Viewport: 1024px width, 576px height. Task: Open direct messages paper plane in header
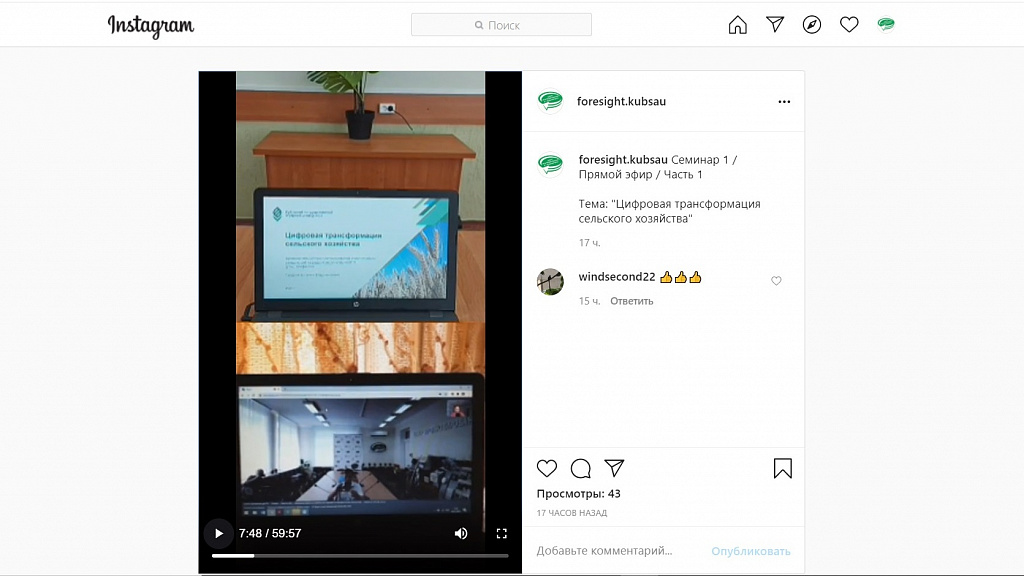[x=775, y=24]
